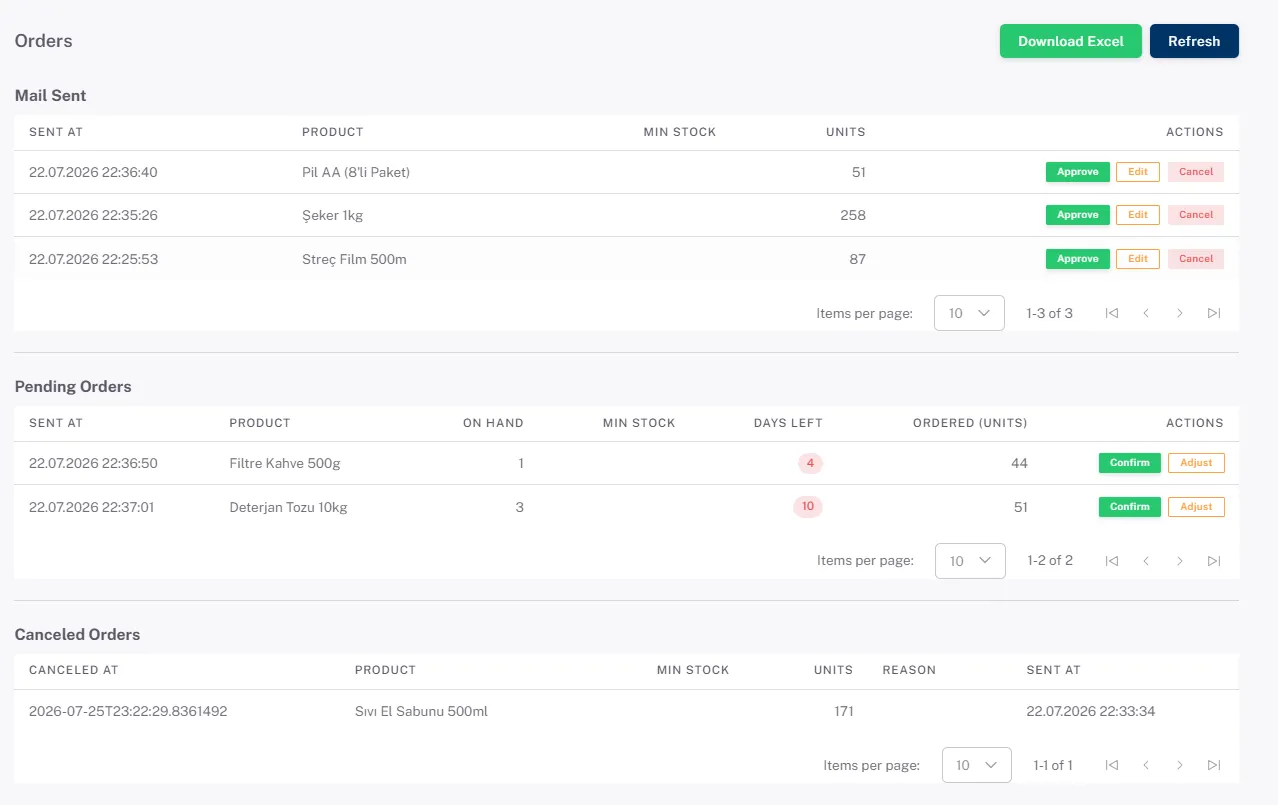
Task: Select Sıvı El Sabunu 500ml product cell
Action: point(421,712)
